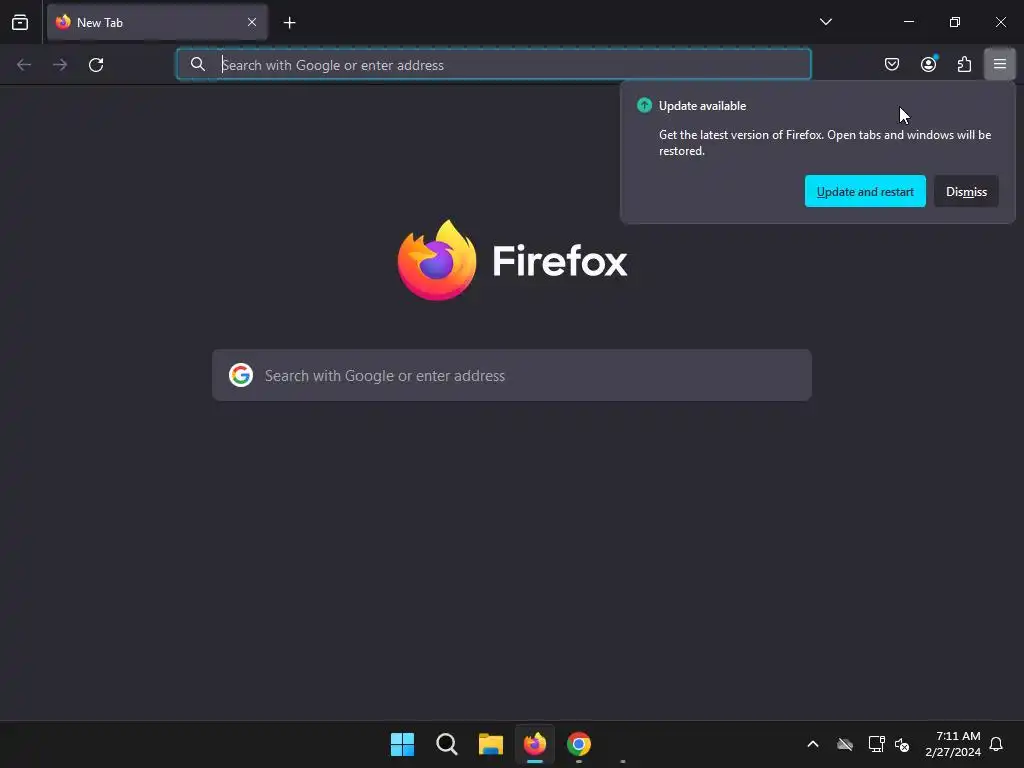Dismiss the update notification
Image resolution: width=1024 pixels, height=768 pixels.
coord(966,191)
